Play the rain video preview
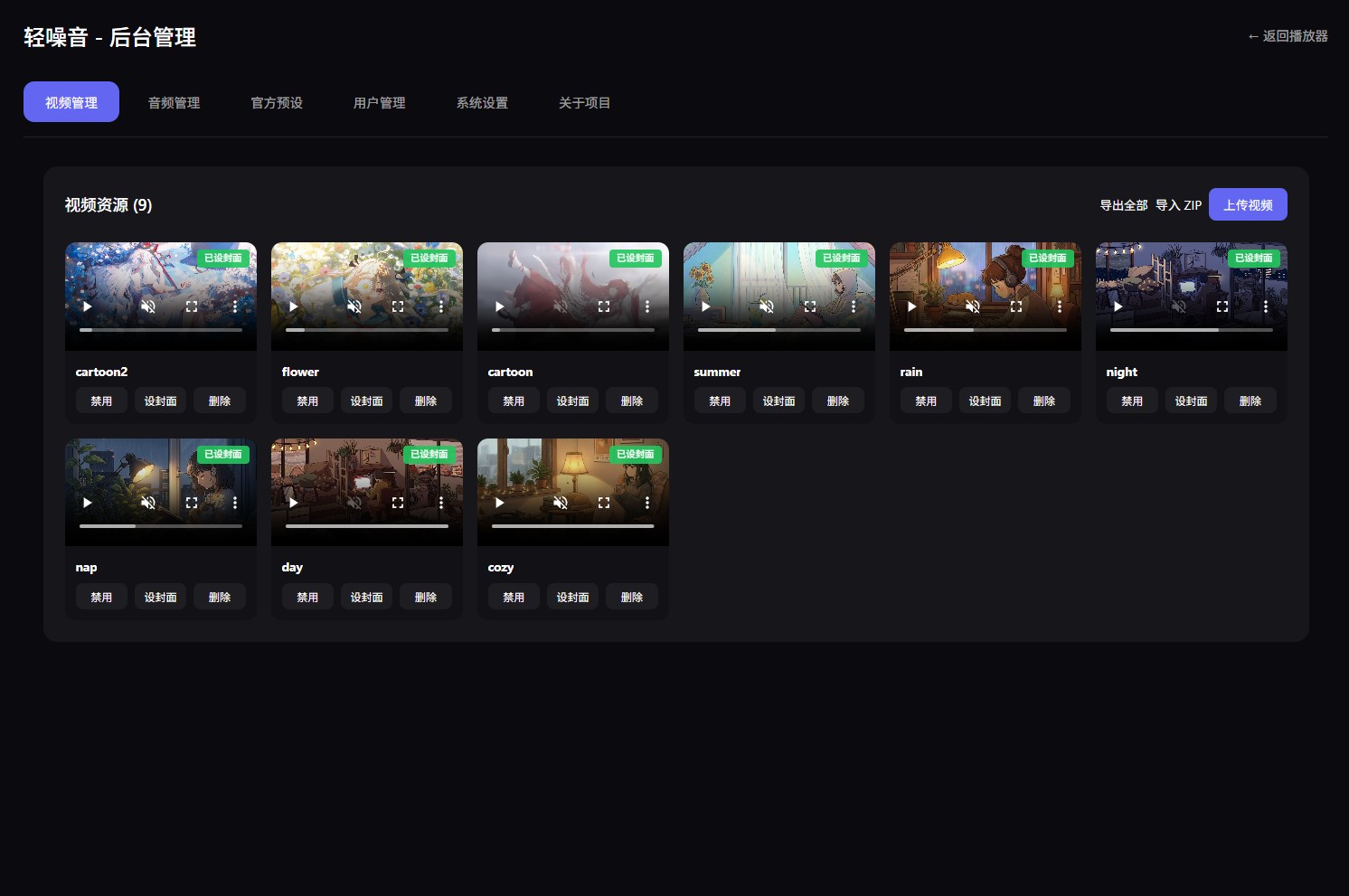1349x896 pixels. (x=912, y=307)
